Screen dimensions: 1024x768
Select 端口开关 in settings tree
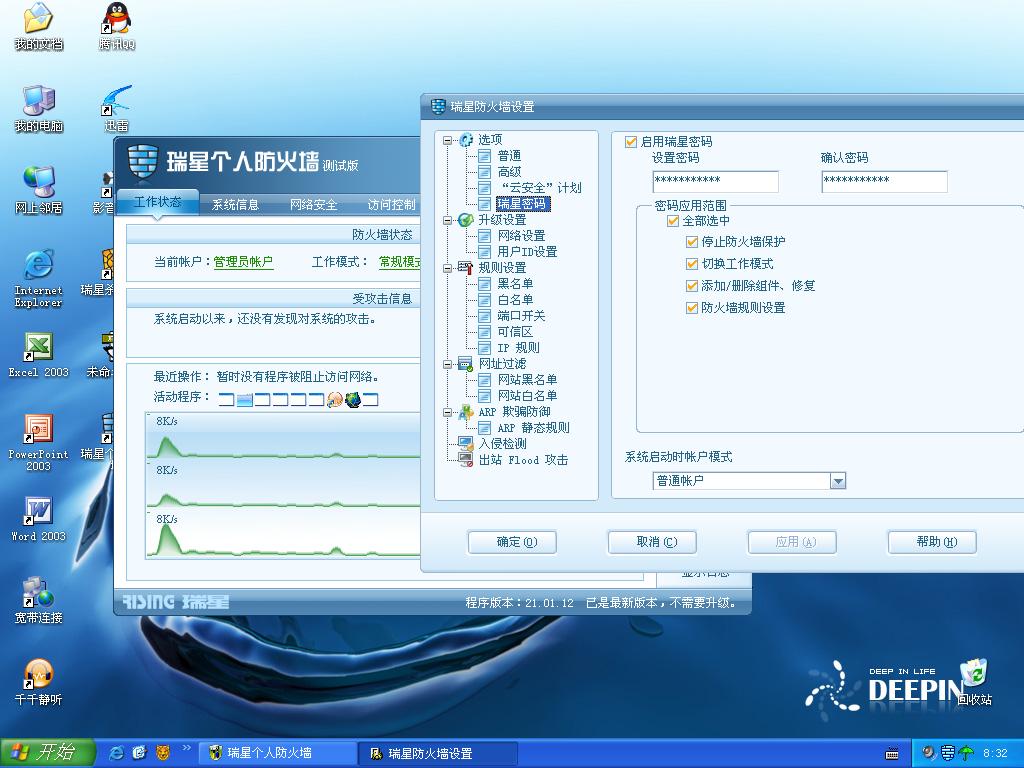pos(521,316)
